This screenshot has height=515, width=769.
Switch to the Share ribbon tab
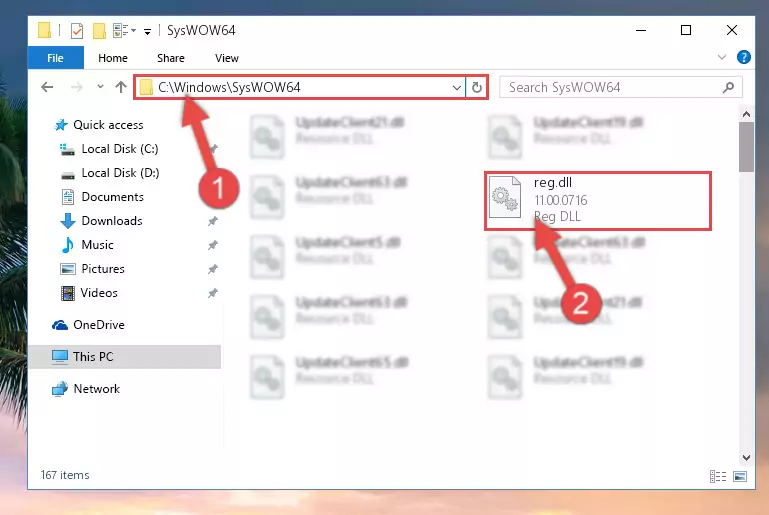[x=171, y=58]
